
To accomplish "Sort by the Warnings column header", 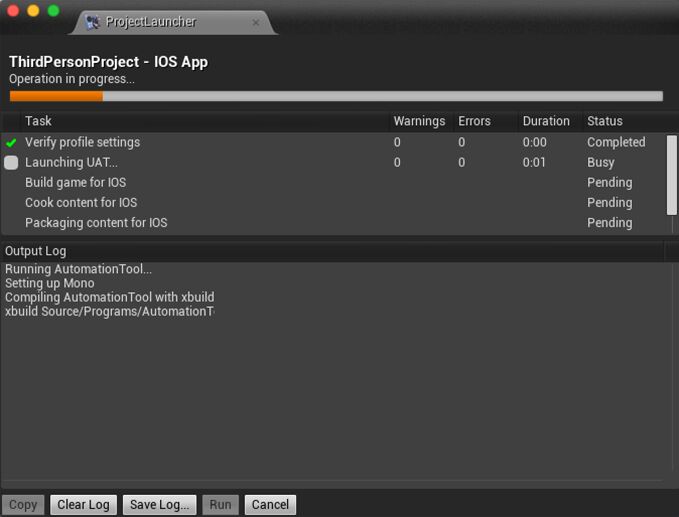I will click(419, 121).
